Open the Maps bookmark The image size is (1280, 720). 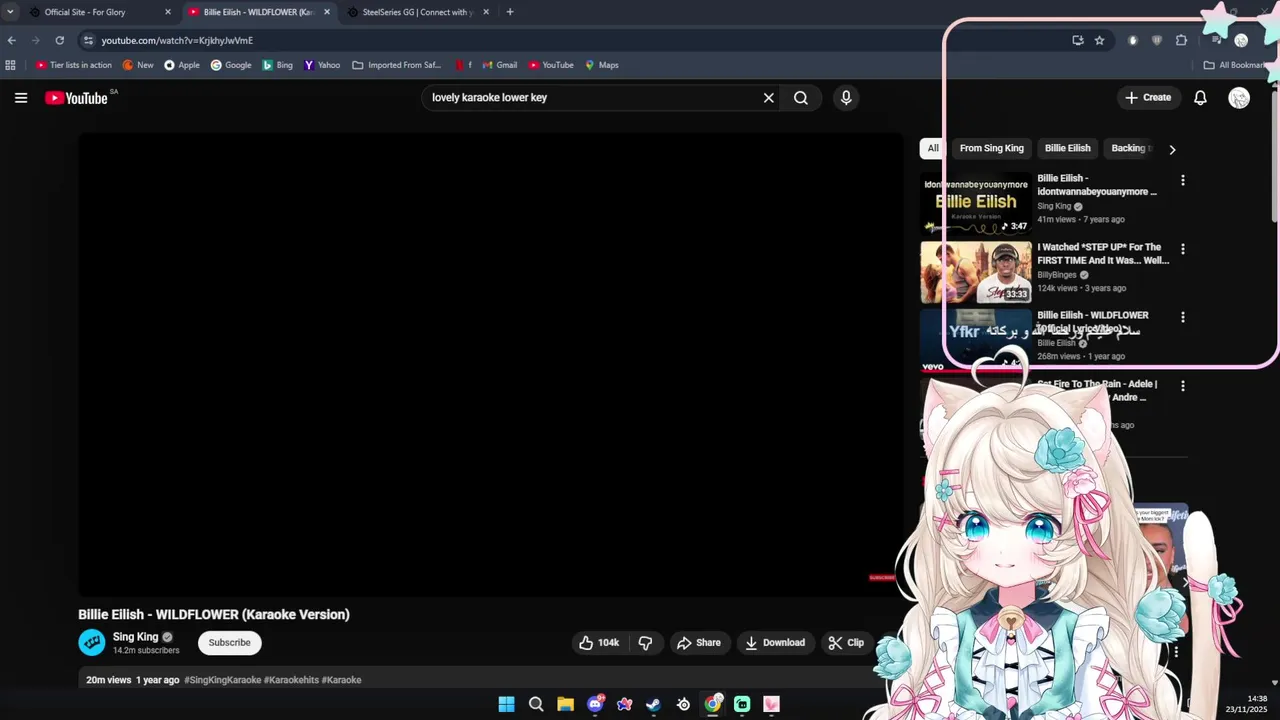(602, 65)
